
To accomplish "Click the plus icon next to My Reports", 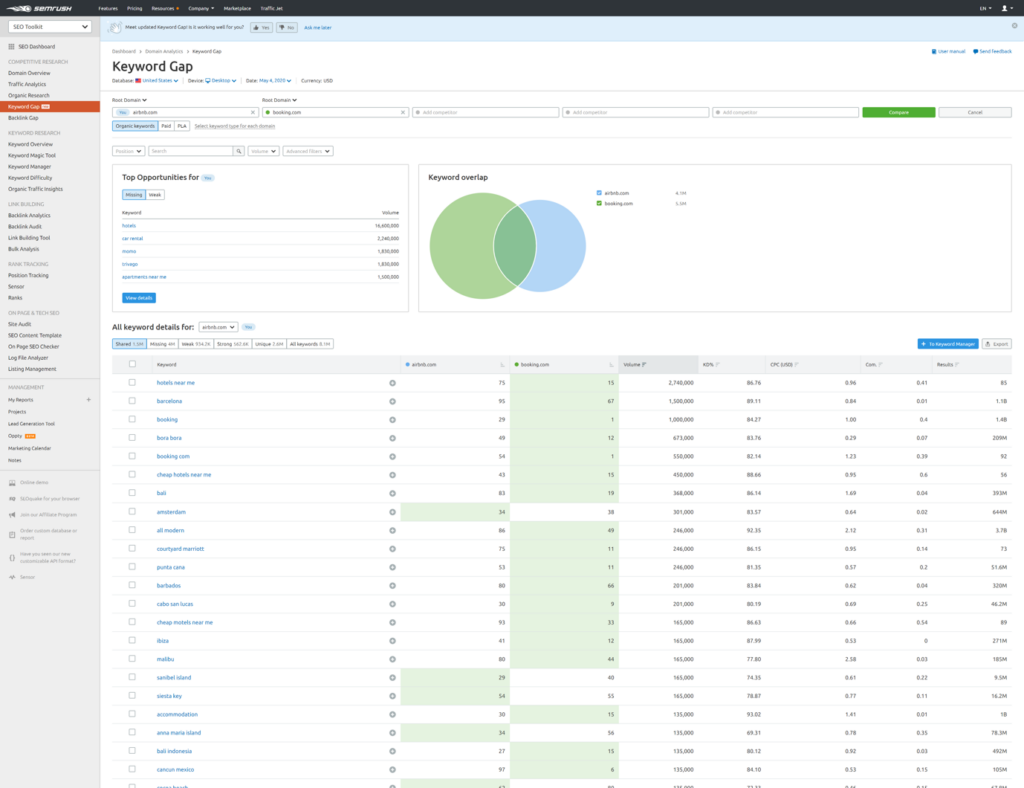I will pyautogui.click(x=89, y=400).
